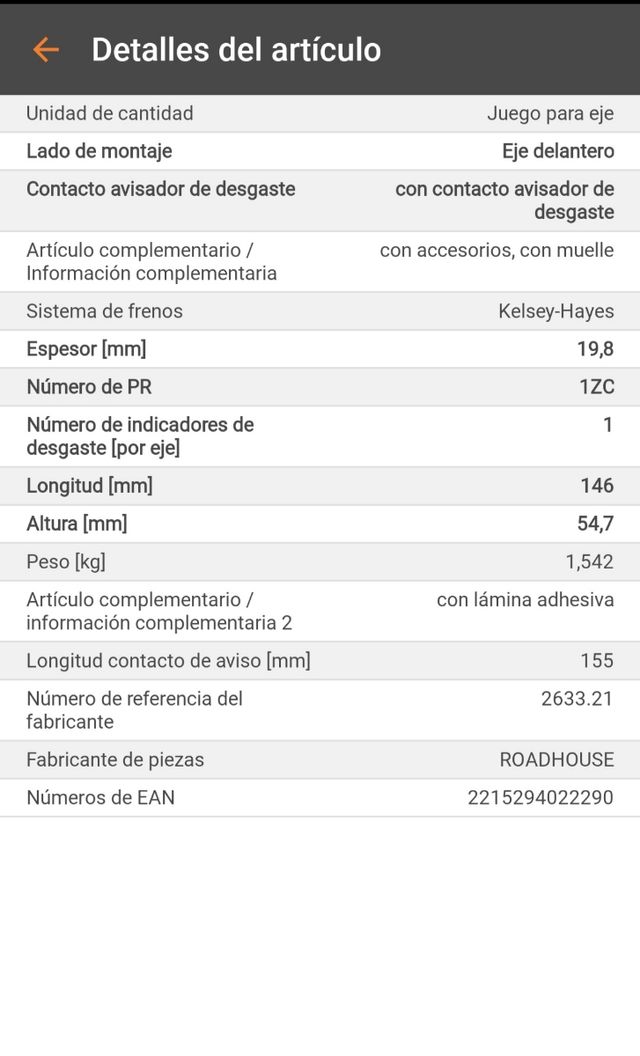
Task: Tap the 'con lámina adhesiva' value
Action: (x=525, y=600)
